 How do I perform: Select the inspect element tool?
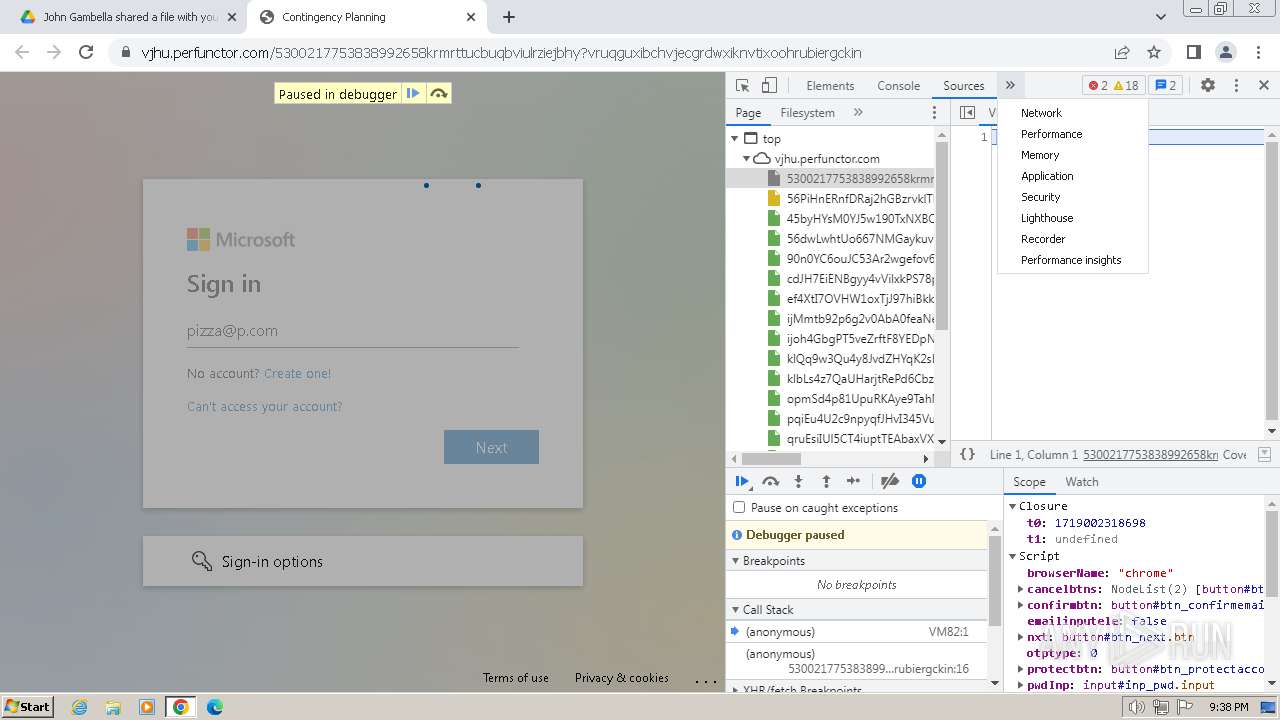coord(742,86)
